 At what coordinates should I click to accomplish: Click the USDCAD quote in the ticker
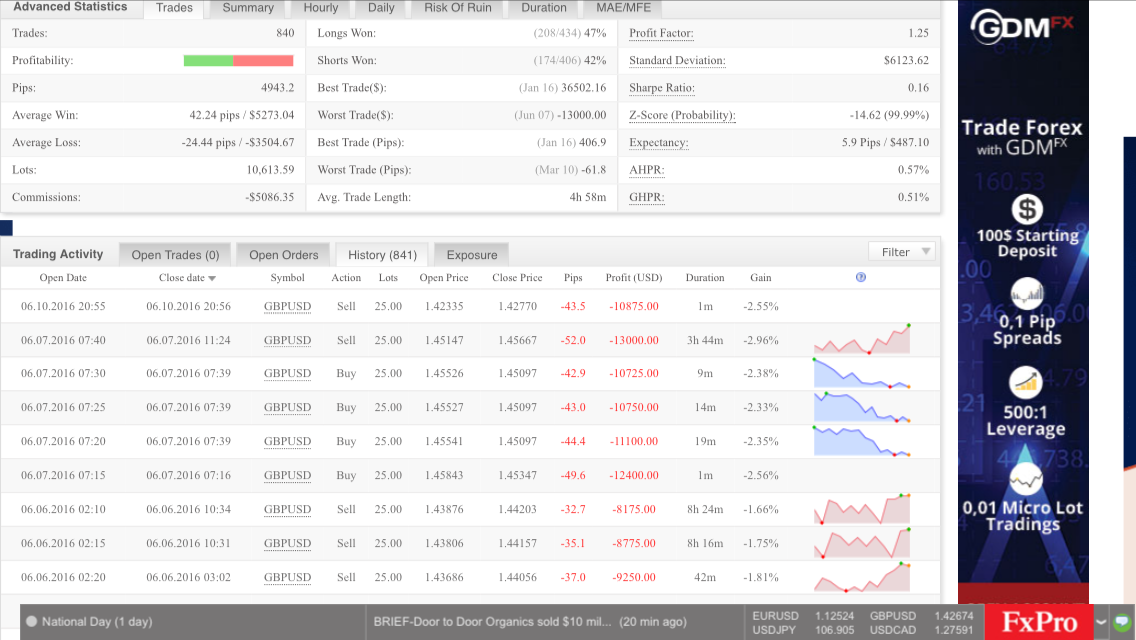(x=922, y=630)
